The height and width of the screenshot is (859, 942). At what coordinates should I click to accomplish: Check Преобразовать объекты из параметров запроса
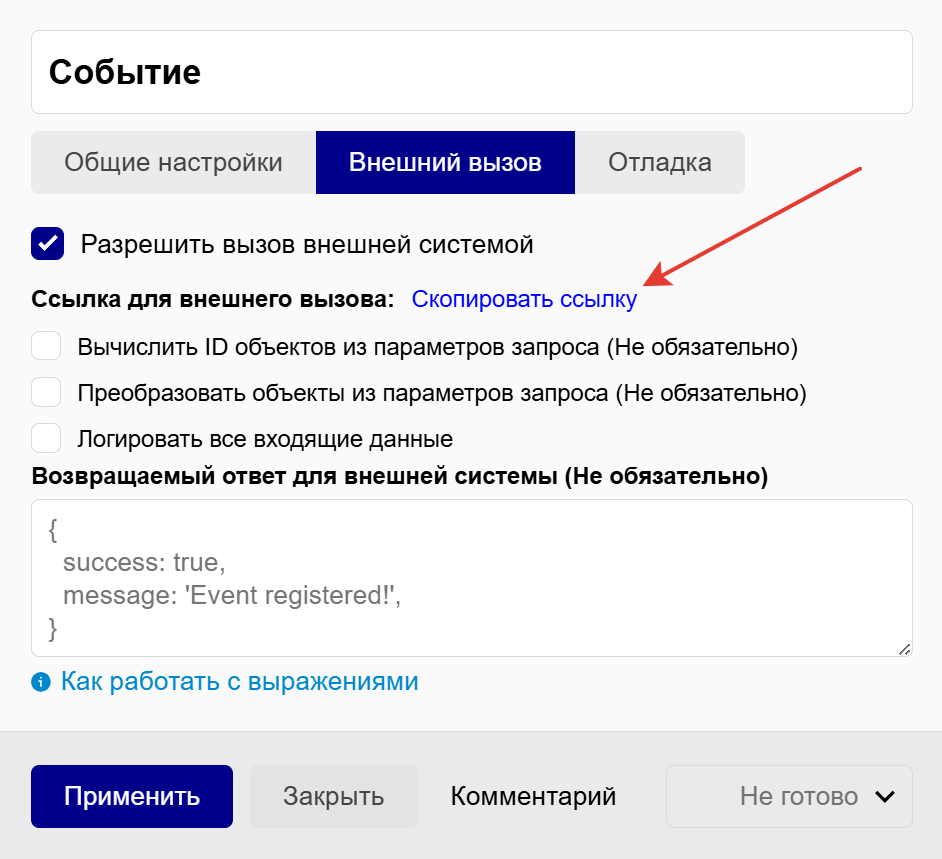(x=47, y=393)
